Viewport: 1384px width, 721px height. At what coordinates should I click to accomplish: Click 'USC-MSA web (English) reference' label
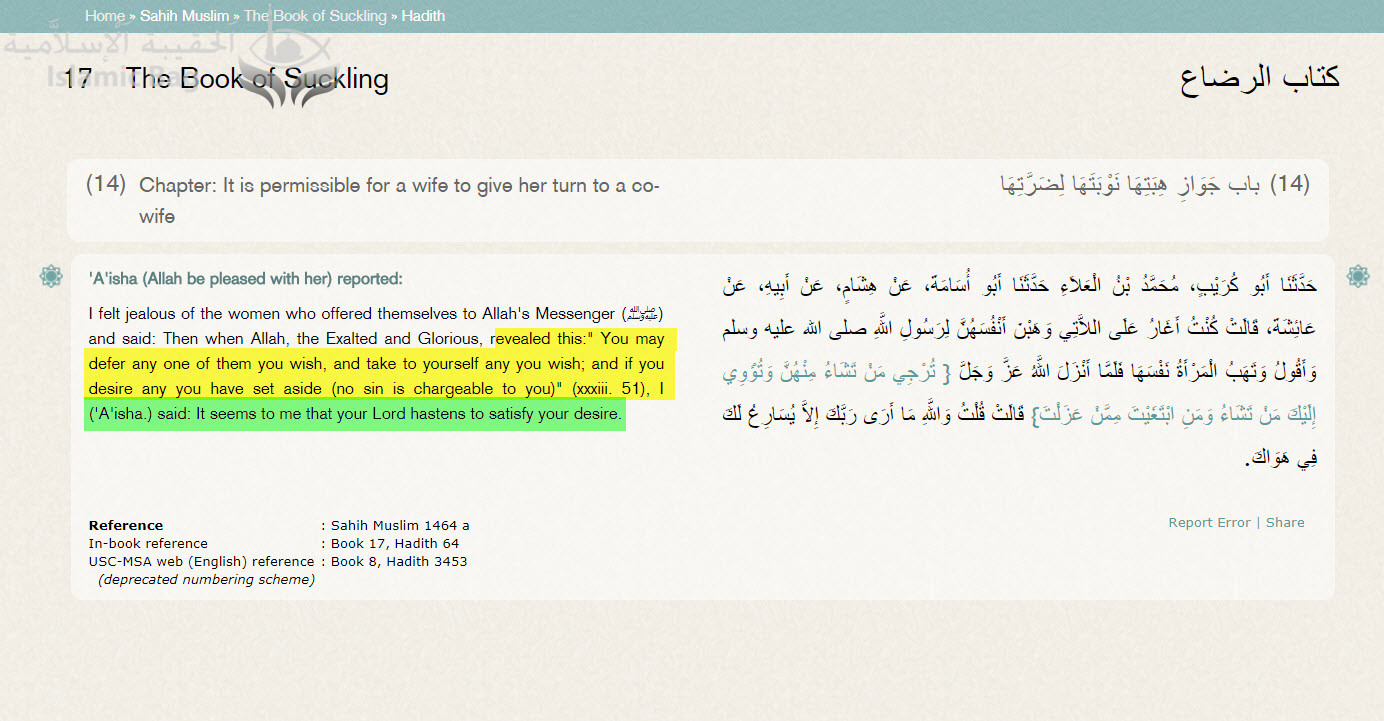point(202,561)
